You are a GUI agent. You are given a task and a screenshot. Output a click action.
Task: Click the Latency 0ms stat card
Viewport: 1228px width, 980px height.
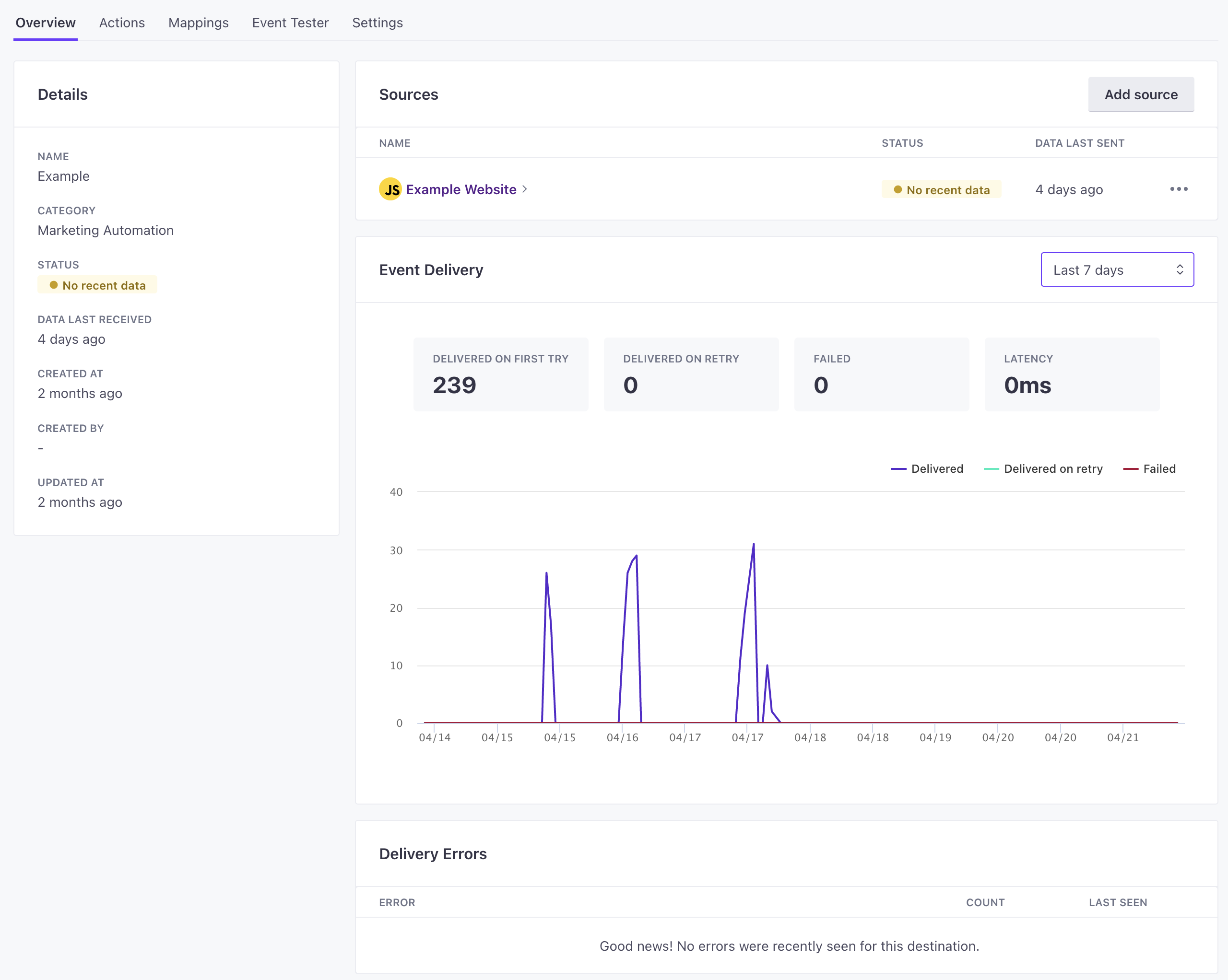(x=1072, y=374)
